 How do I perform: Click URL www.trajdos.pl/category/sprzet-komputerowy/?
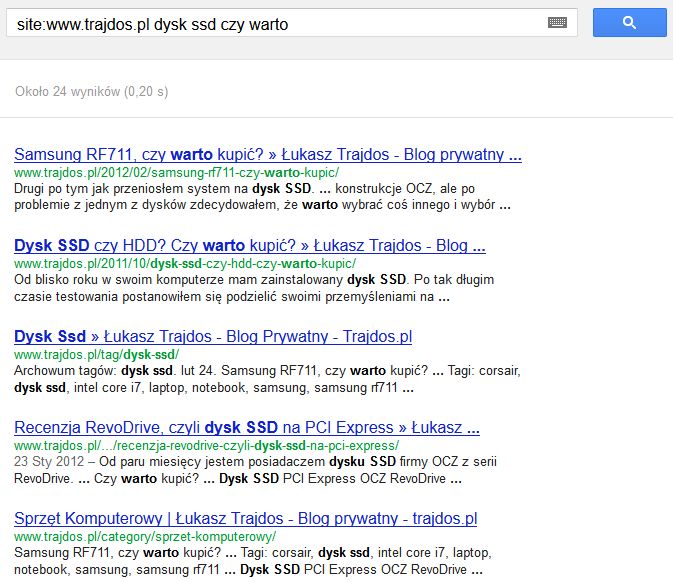145,537
